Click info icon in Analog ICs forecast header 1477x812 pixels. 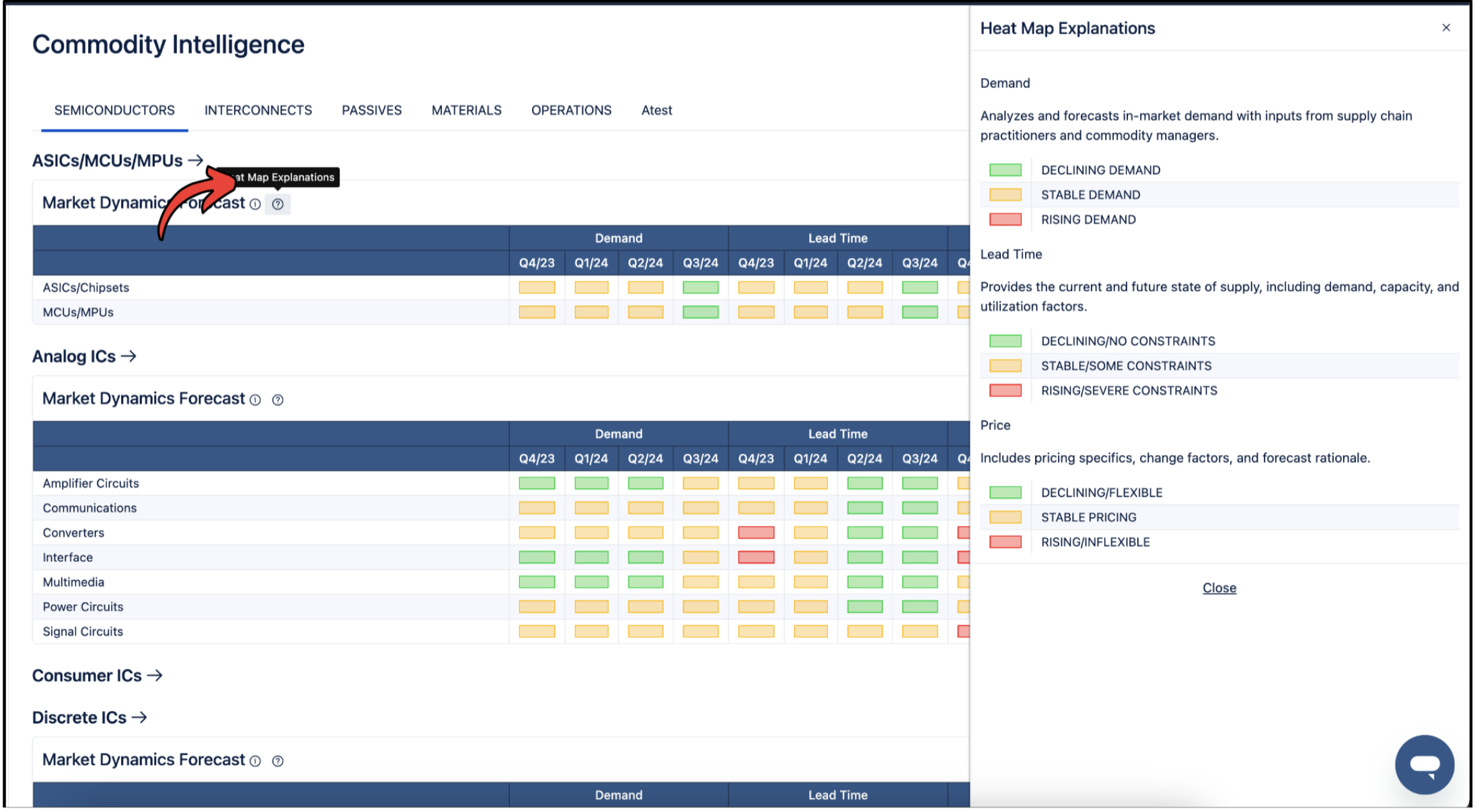[255, 400]
